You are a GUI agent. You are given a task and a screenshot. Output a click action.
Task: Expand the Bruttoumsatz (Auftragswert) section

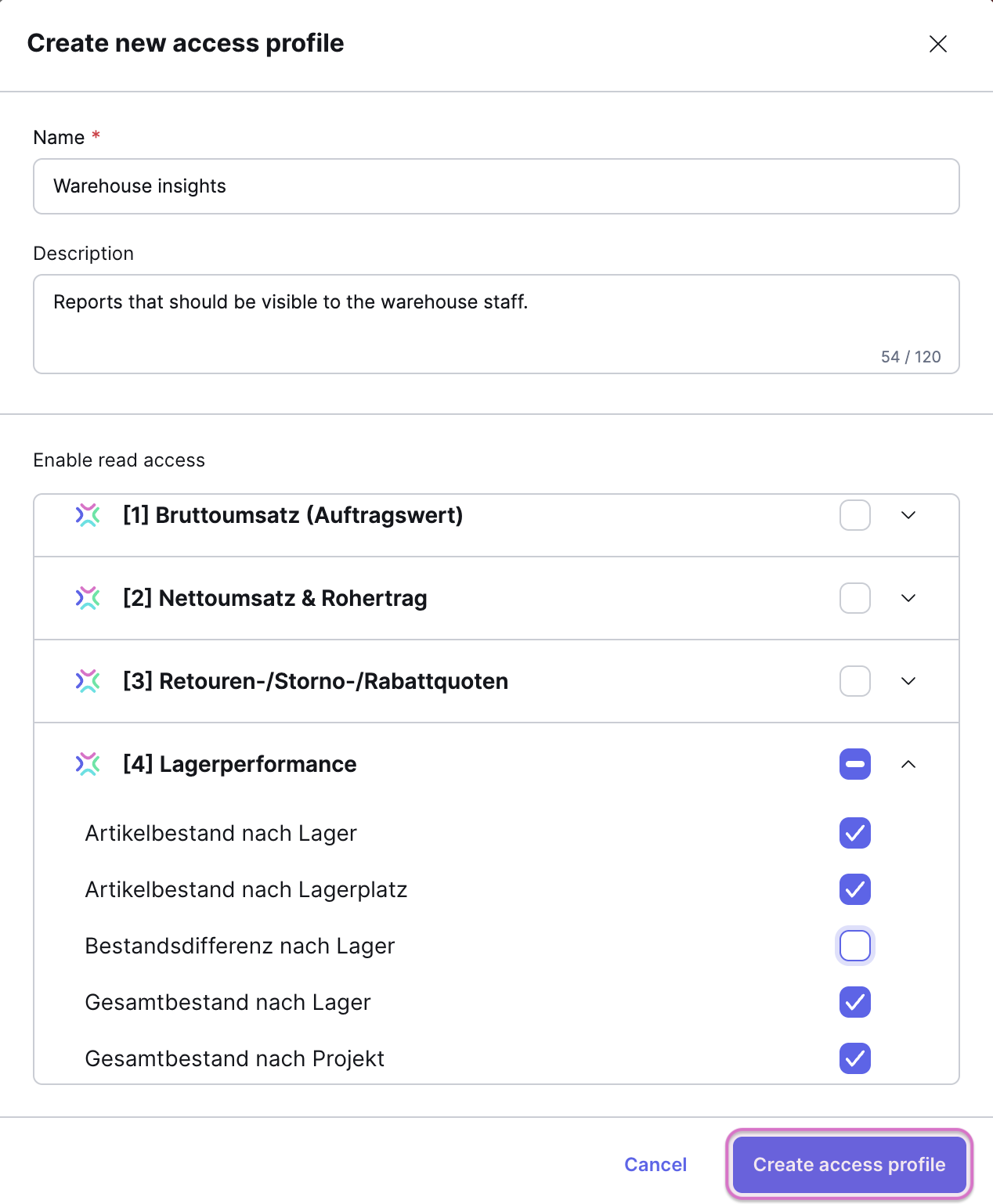tap(908, 515)
